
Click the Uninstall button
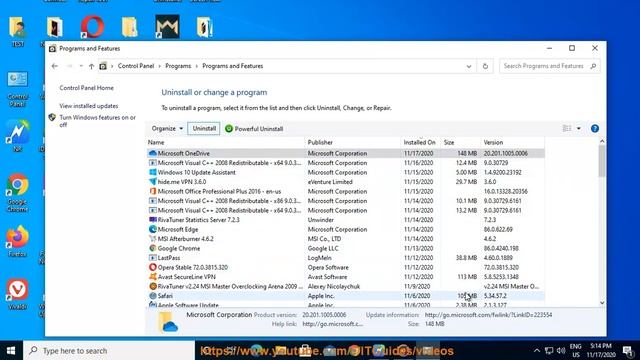[x=204, y=129]
